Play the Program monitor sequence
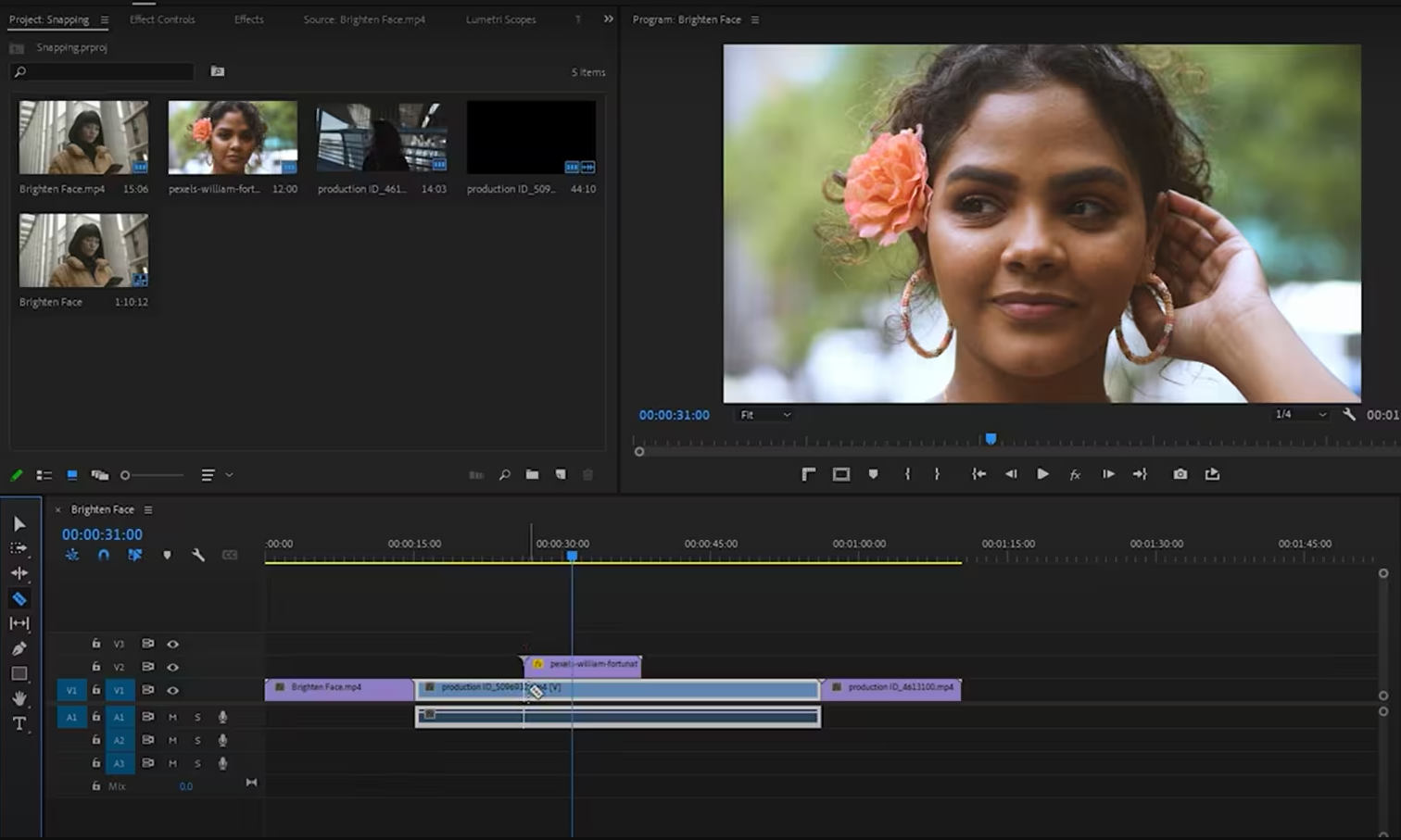Viewport: 1401px width, 840px height. tap(1042, 474)
